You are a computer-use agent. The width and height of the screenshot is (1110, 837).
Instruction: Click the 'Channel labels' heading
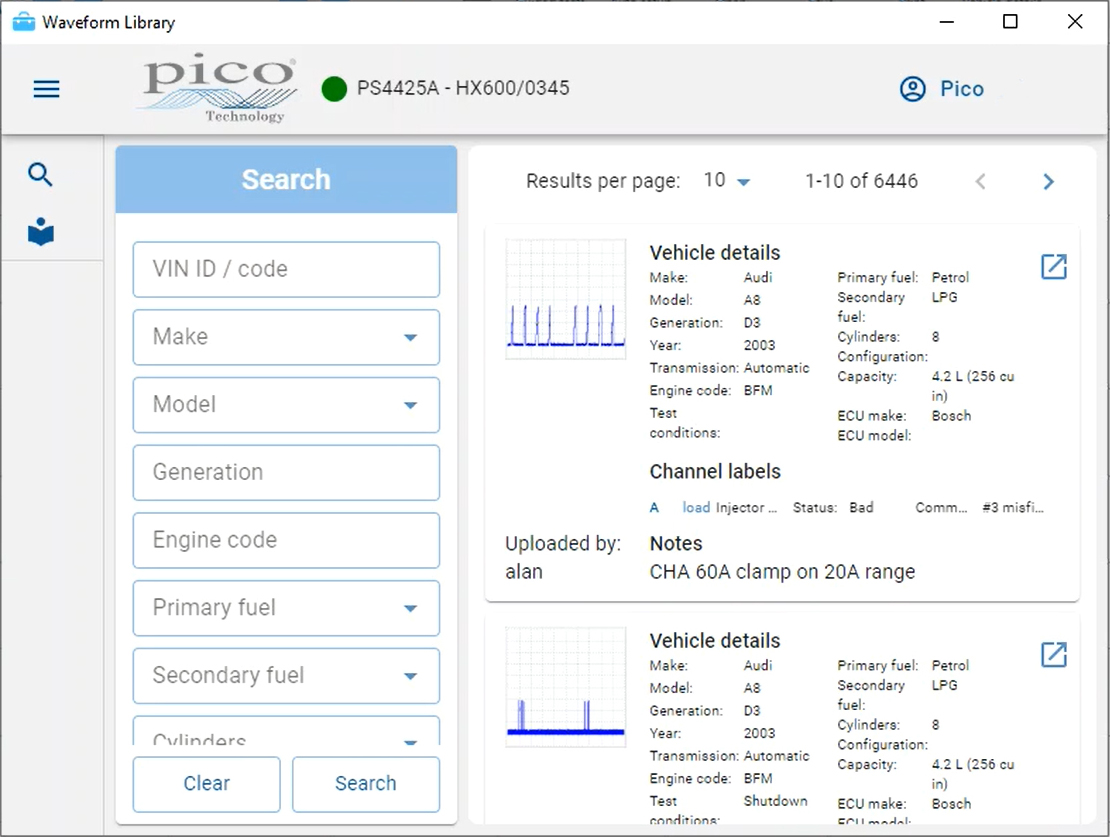click(715, 472)
